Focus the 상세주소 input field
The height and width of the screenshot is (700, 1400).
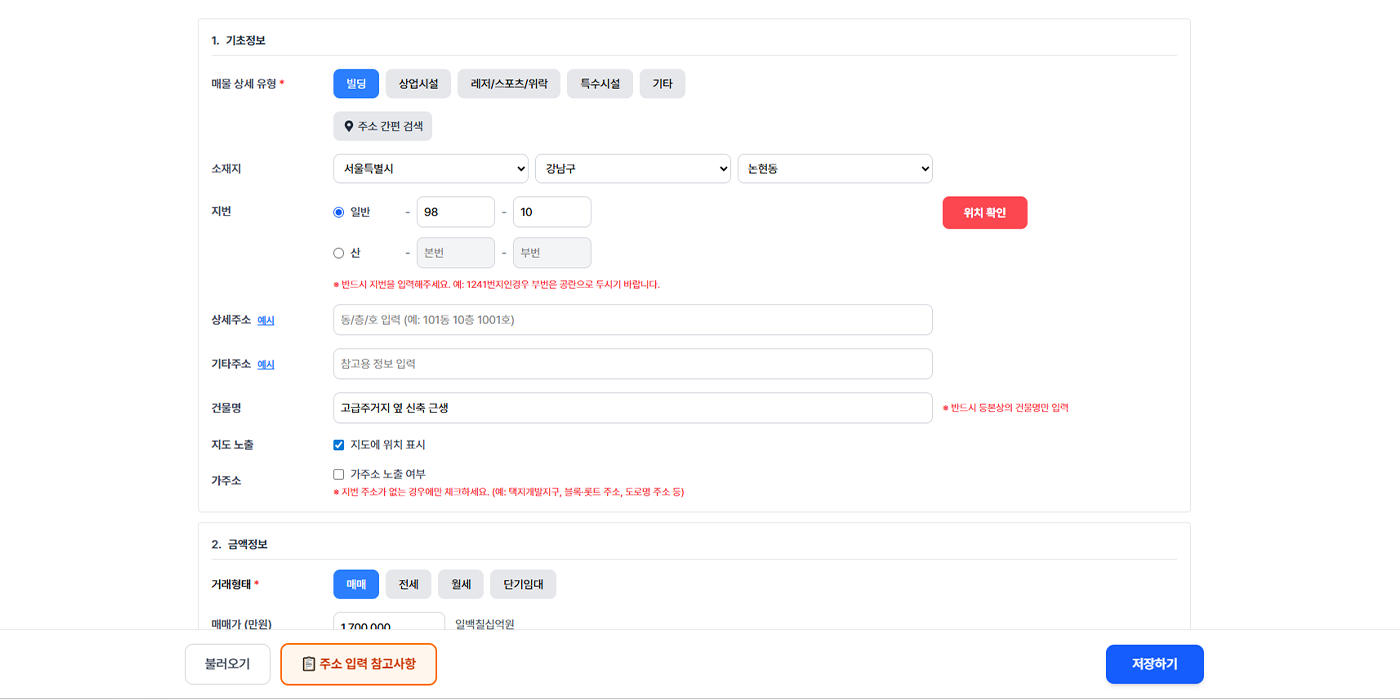coord(632,320)
